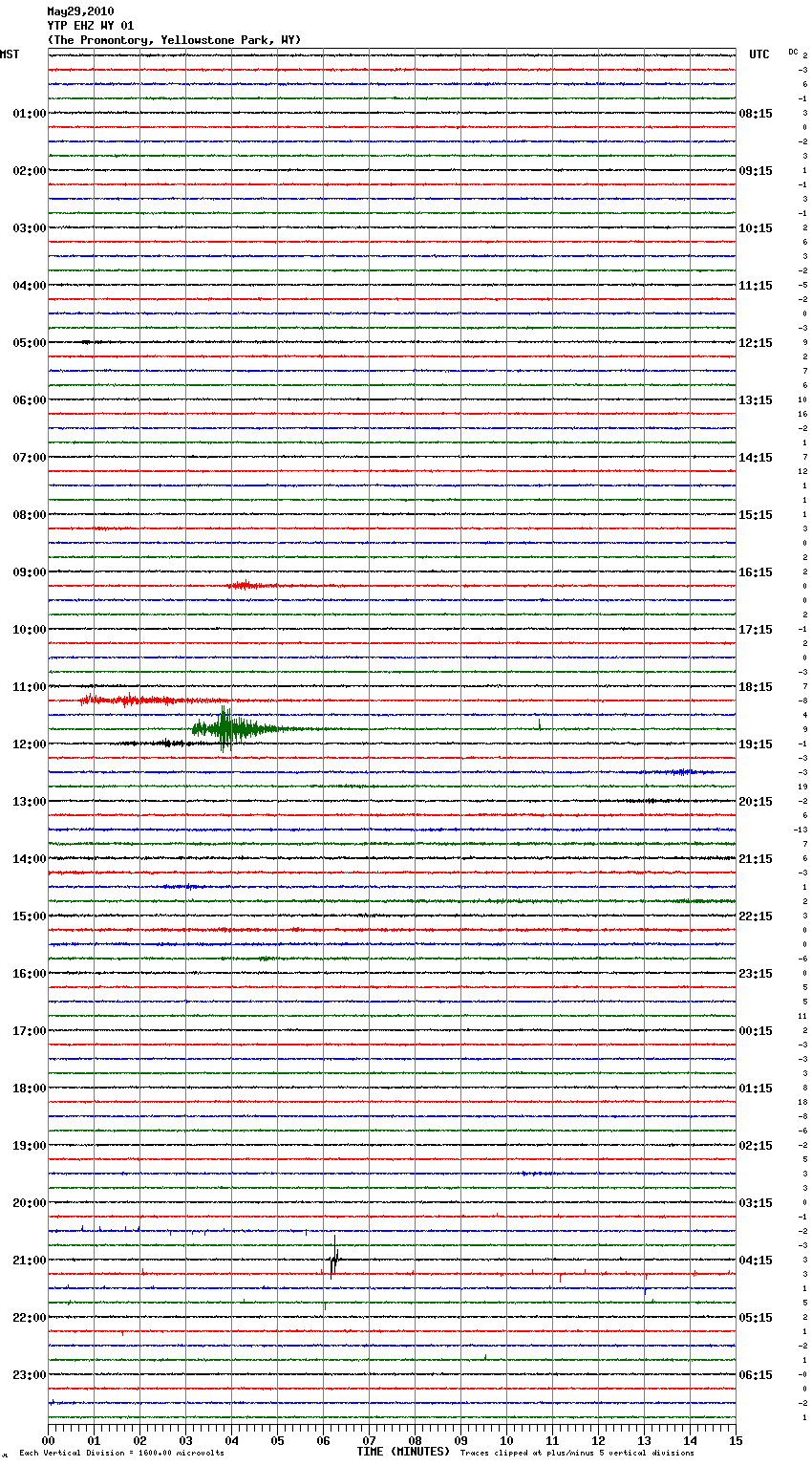Click the '06' minute tick on bottom axis
The image size is (812, 1466).
(x=324, y=1440)
